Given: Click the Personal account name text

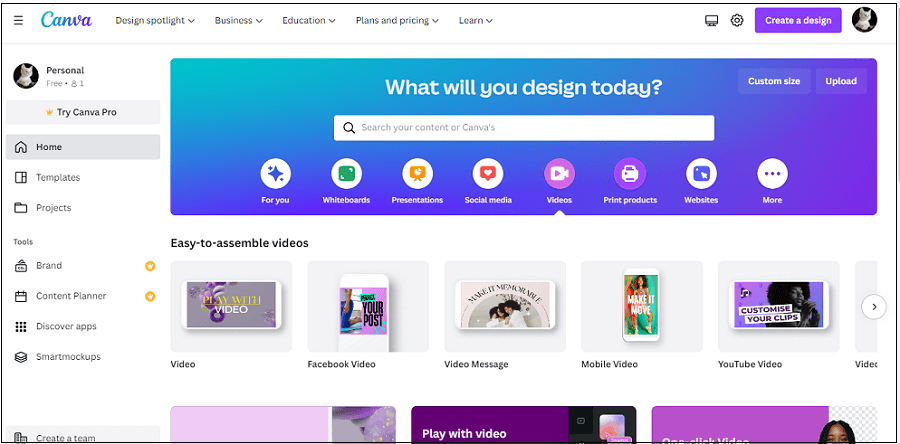Looking at the screenshot, I should pos(65,71).
